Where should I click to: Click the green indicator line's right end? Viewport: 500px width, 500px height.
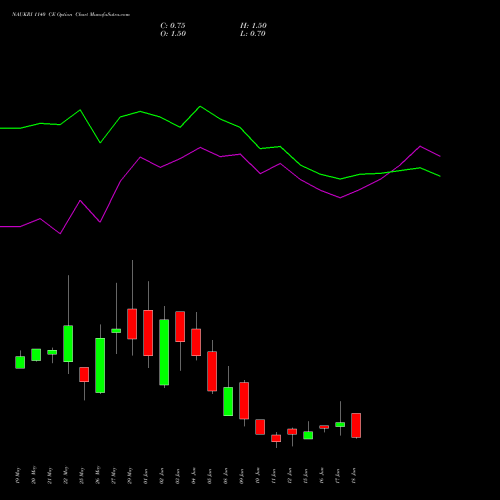click(439, 176)
